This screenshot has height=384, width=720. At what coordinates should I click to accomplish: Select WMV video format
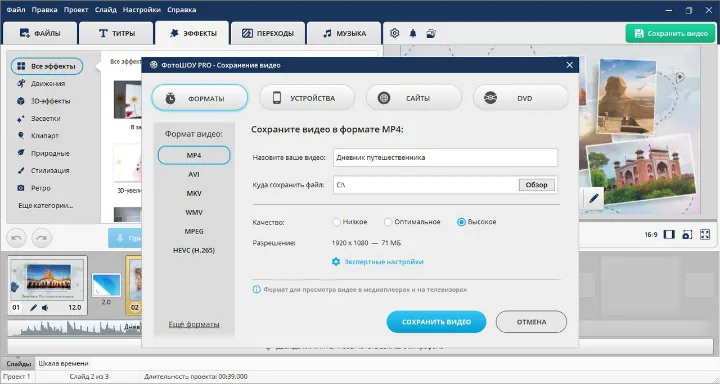pyautogui.click(x=194, y=213)
